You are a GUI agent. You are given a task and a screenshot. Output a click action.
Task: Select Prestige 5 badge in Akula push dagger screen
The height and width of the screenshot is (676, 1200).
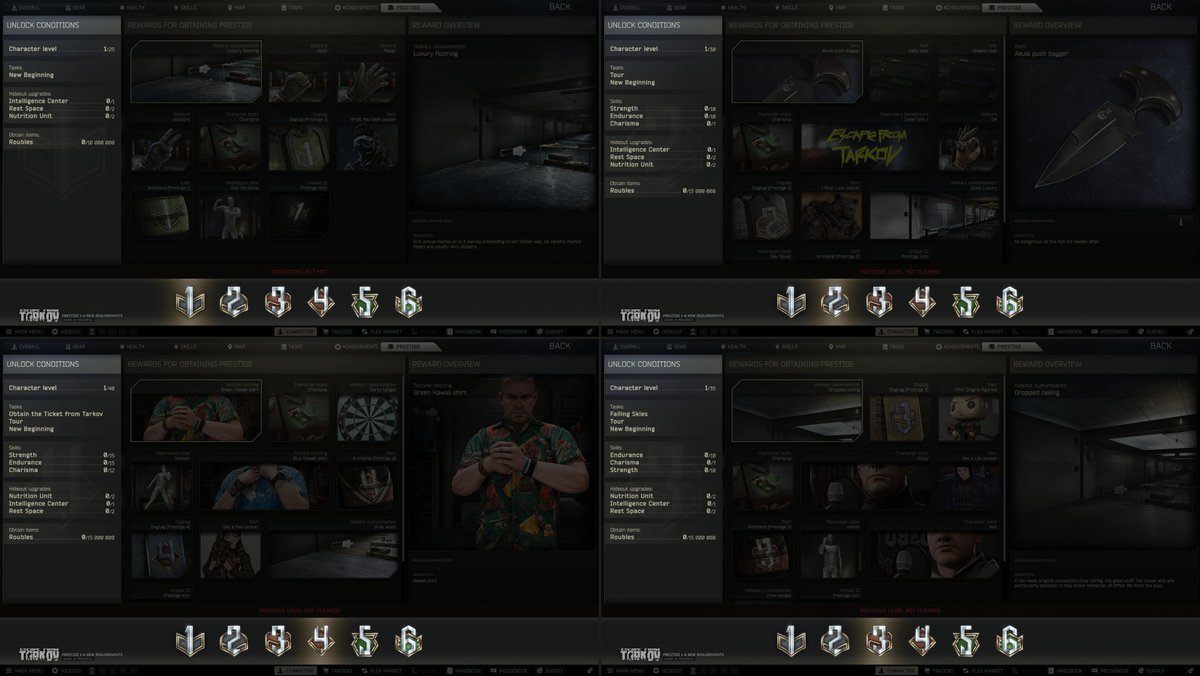point(968,300)
